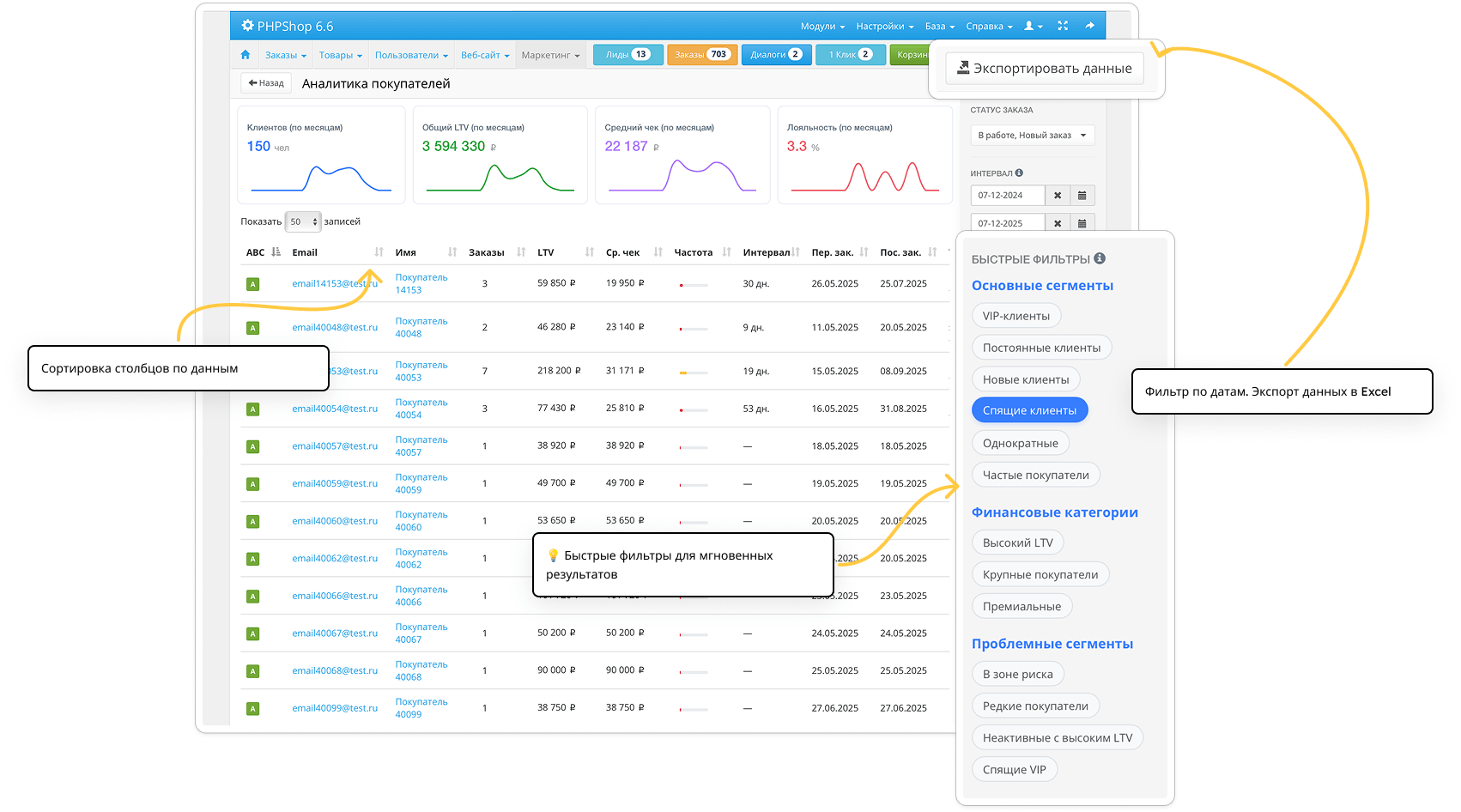Toggle fullscreen mode icon in header
Image resolution: width=1461 pixels, height=812 pixels.
coord(1063,26)
